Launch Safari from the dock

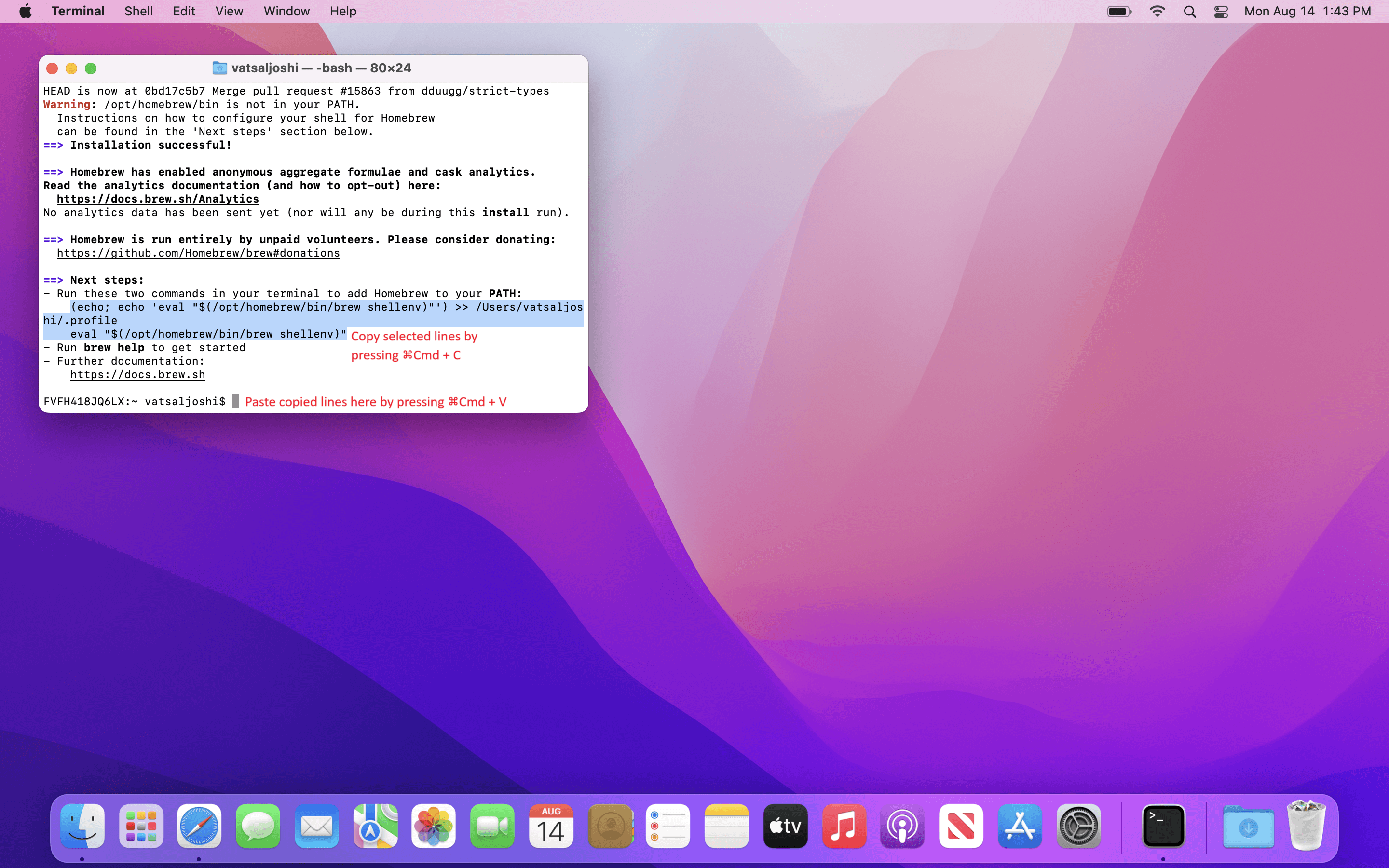pos(199,827)
